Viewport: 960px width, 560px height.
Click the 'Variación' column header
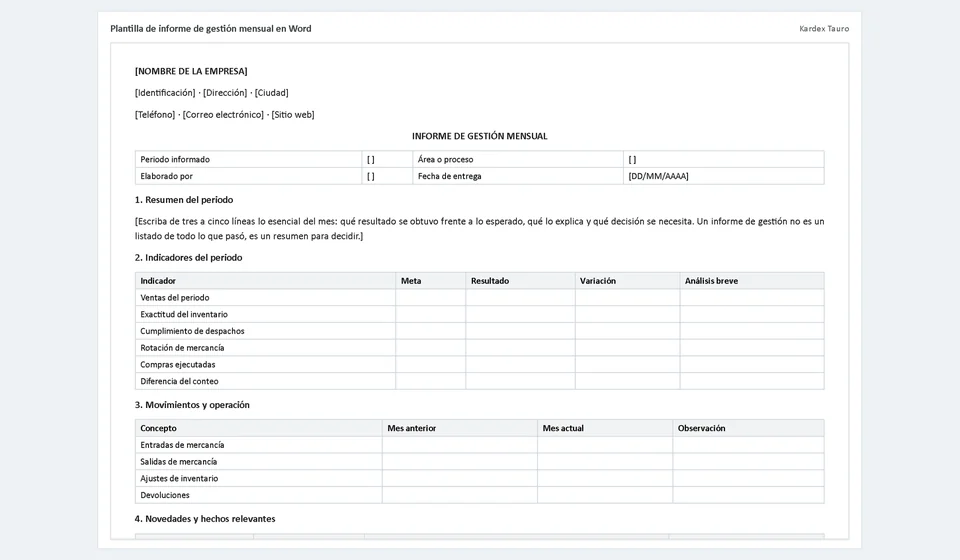click(628, 281)
